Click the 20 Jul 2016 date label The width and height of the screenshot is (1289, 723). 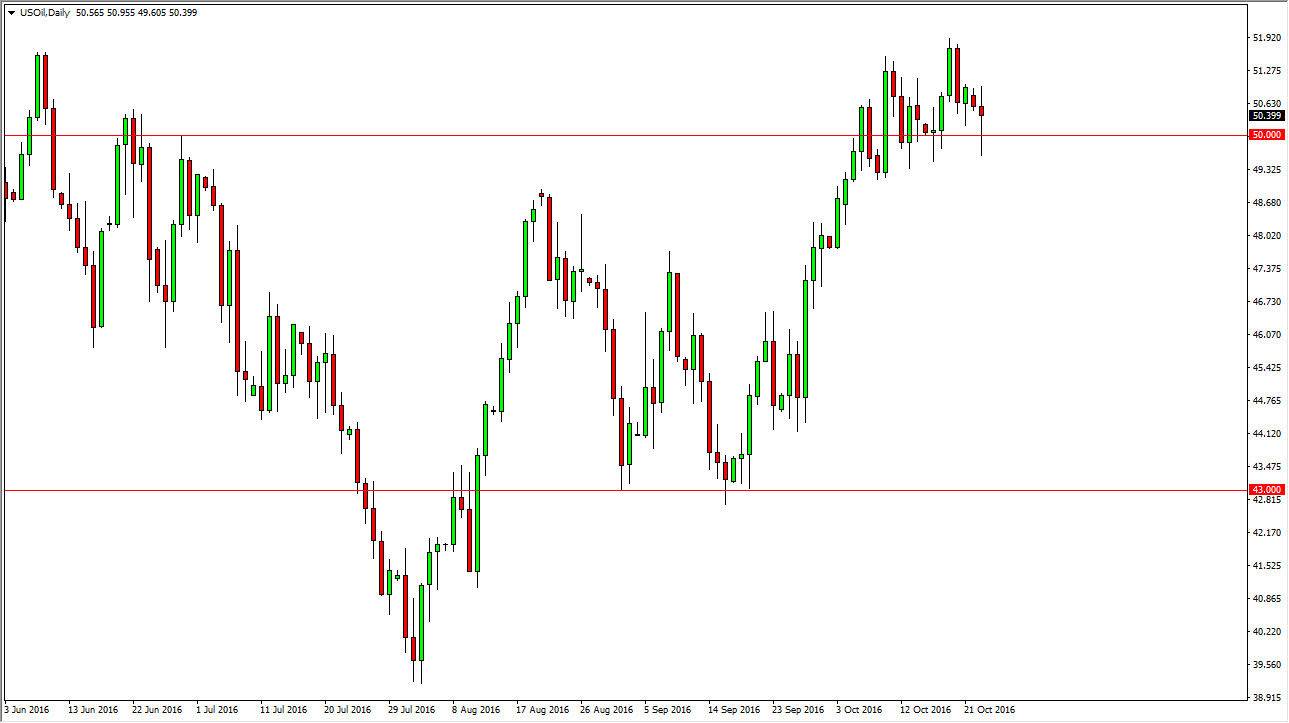347,710
